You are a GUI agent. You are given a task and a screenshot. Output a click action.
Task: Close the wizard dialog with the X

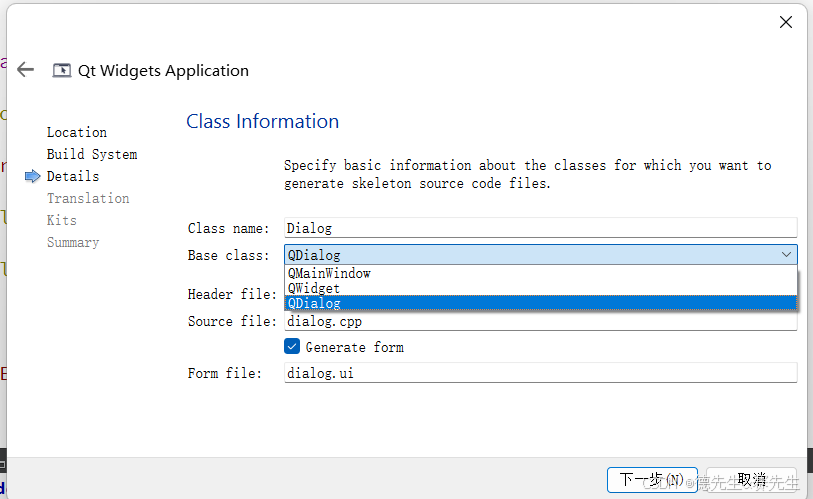pos(786,22)
